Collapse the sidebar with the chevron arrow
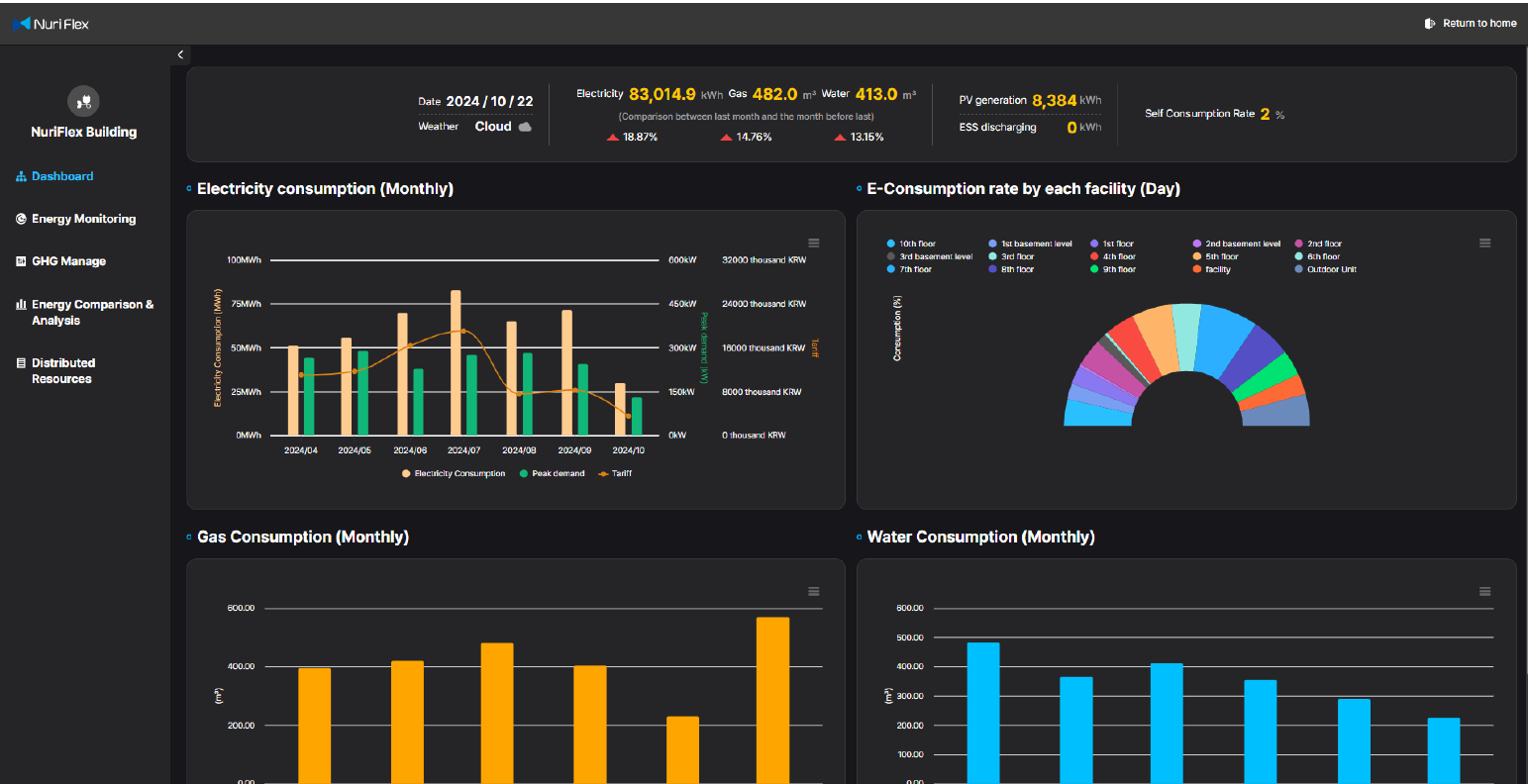Image resolution: width=1528 pixels, height=784 pixels. (x=180, y=55)
